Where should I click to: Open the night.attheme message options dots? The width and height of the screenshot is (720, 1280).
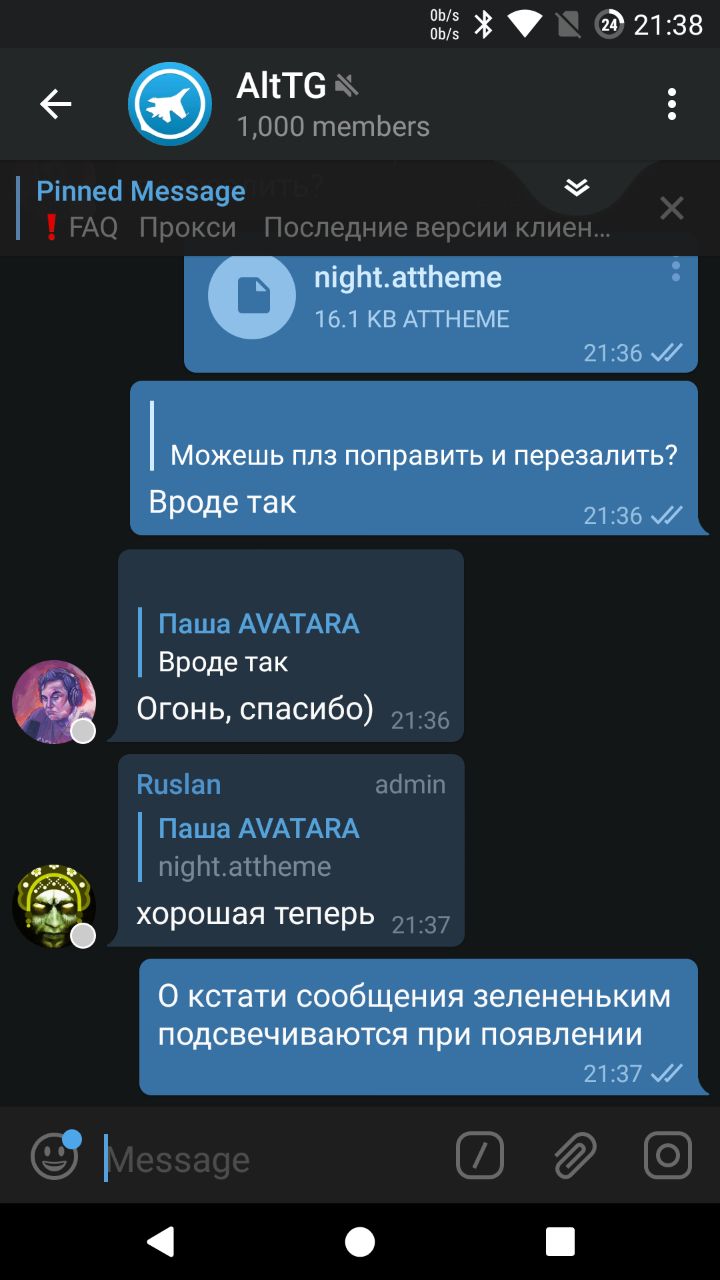[676, 270]
